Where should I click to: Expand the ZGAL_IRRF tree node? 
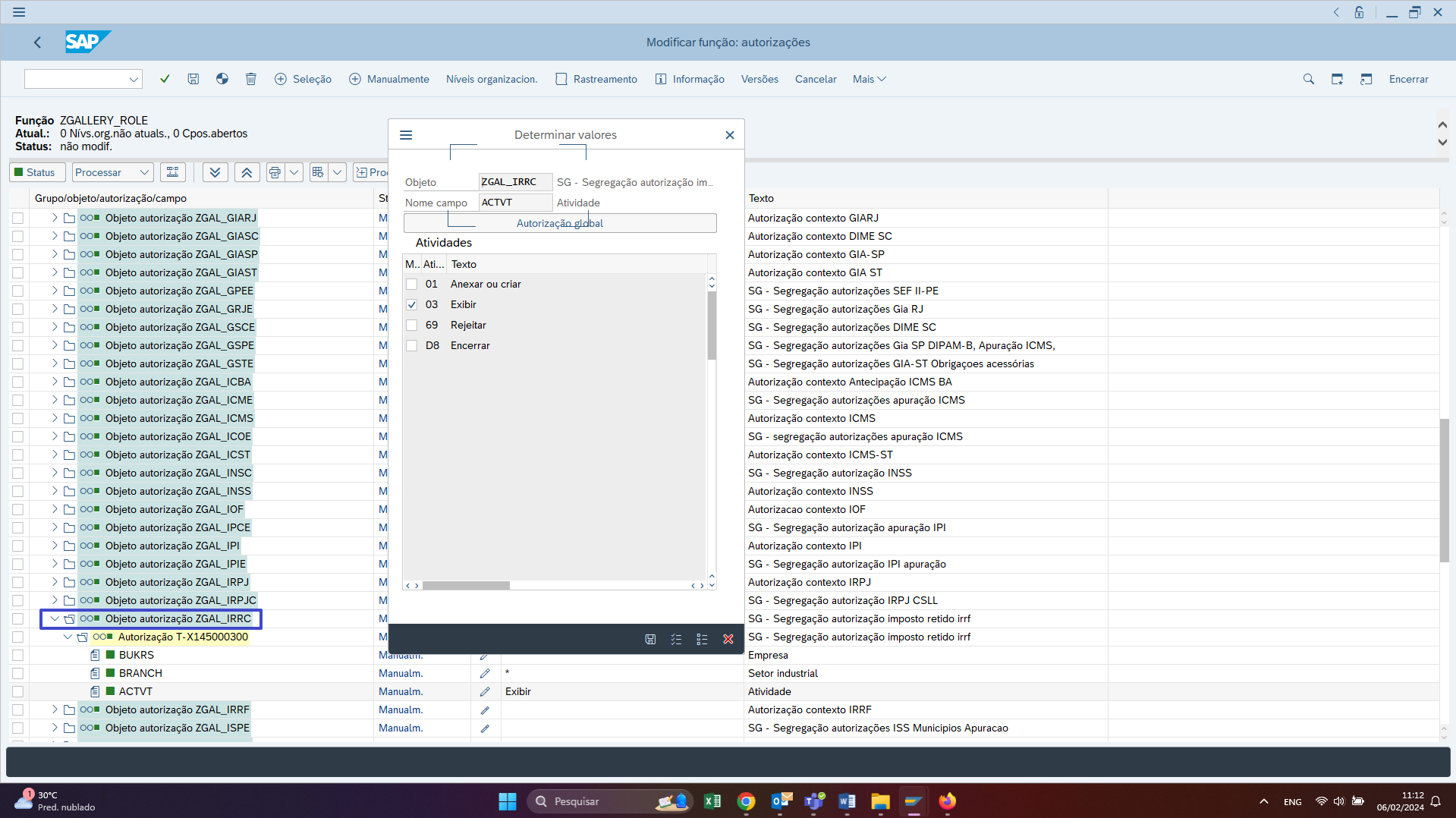coord(55,709)
